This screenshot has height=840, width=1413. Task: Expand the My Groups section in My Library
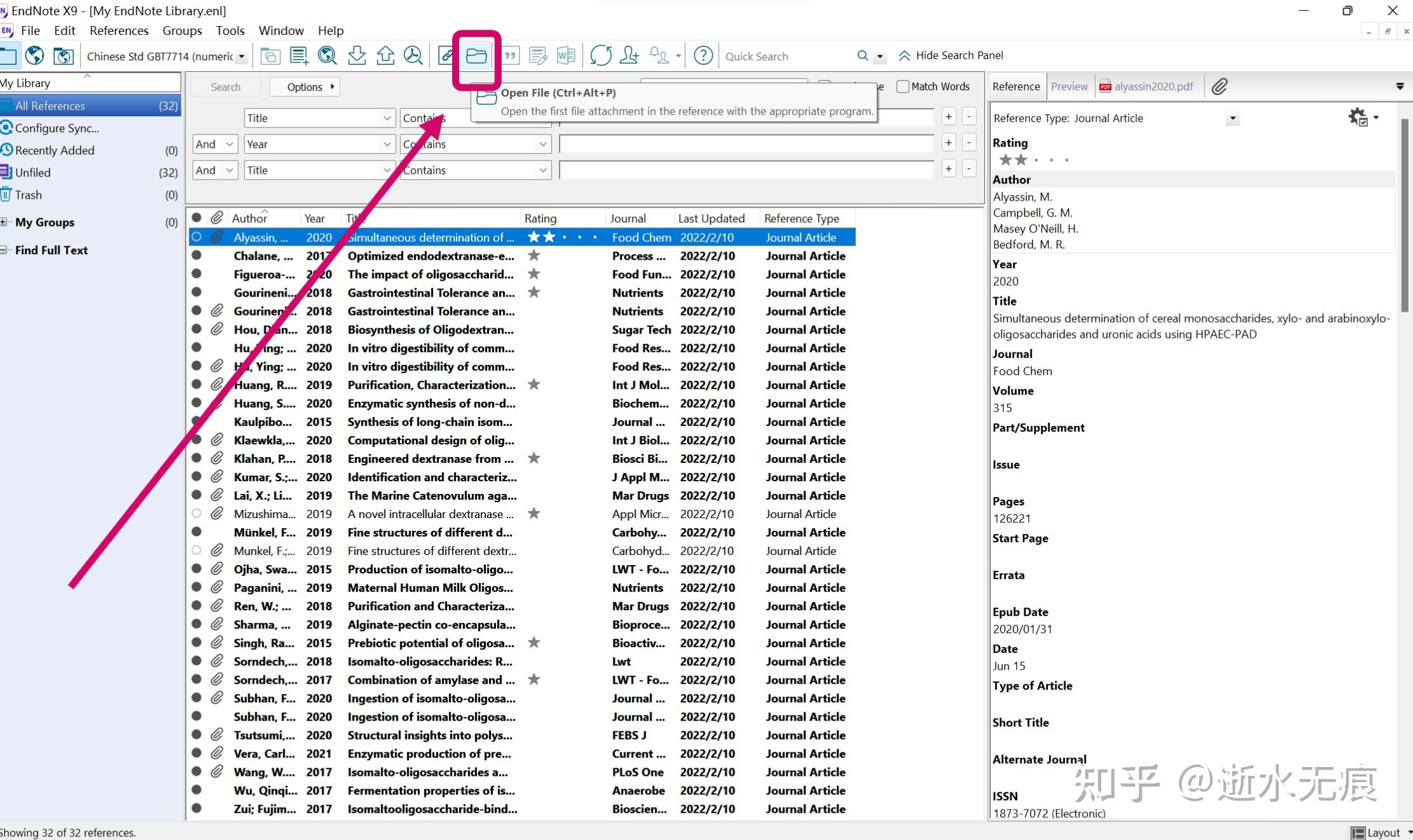point(5,222)
